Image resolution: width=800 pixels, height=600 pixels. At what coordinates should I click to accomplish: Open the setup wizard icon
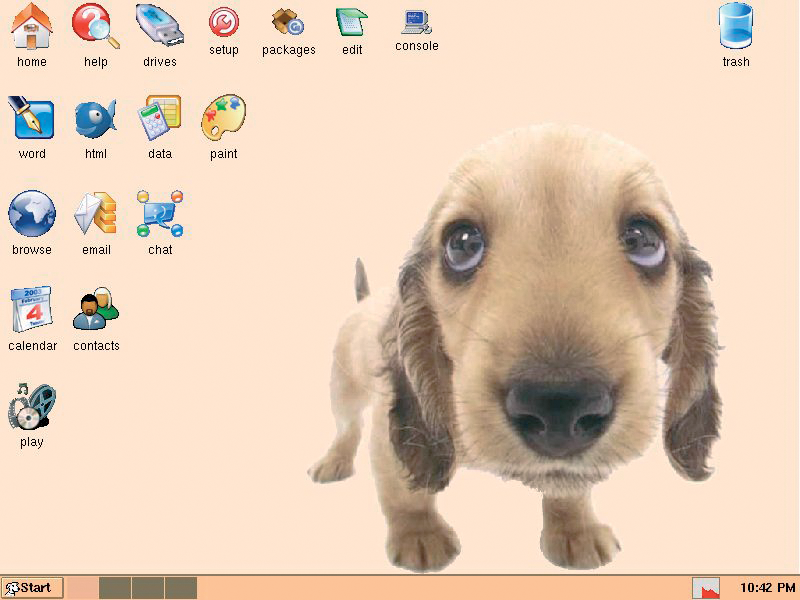coord(223,23)
